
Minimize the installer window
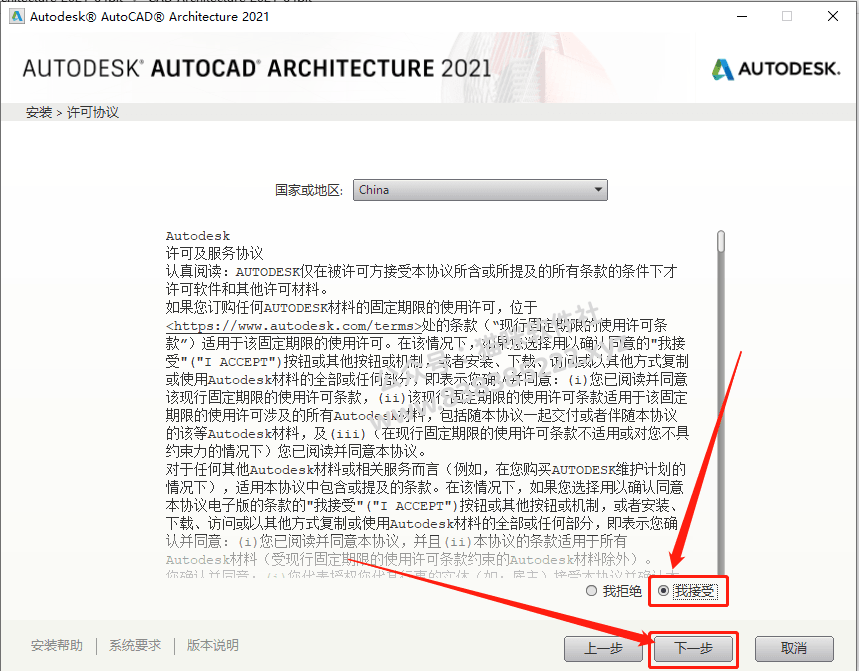(x=742, y=16)
